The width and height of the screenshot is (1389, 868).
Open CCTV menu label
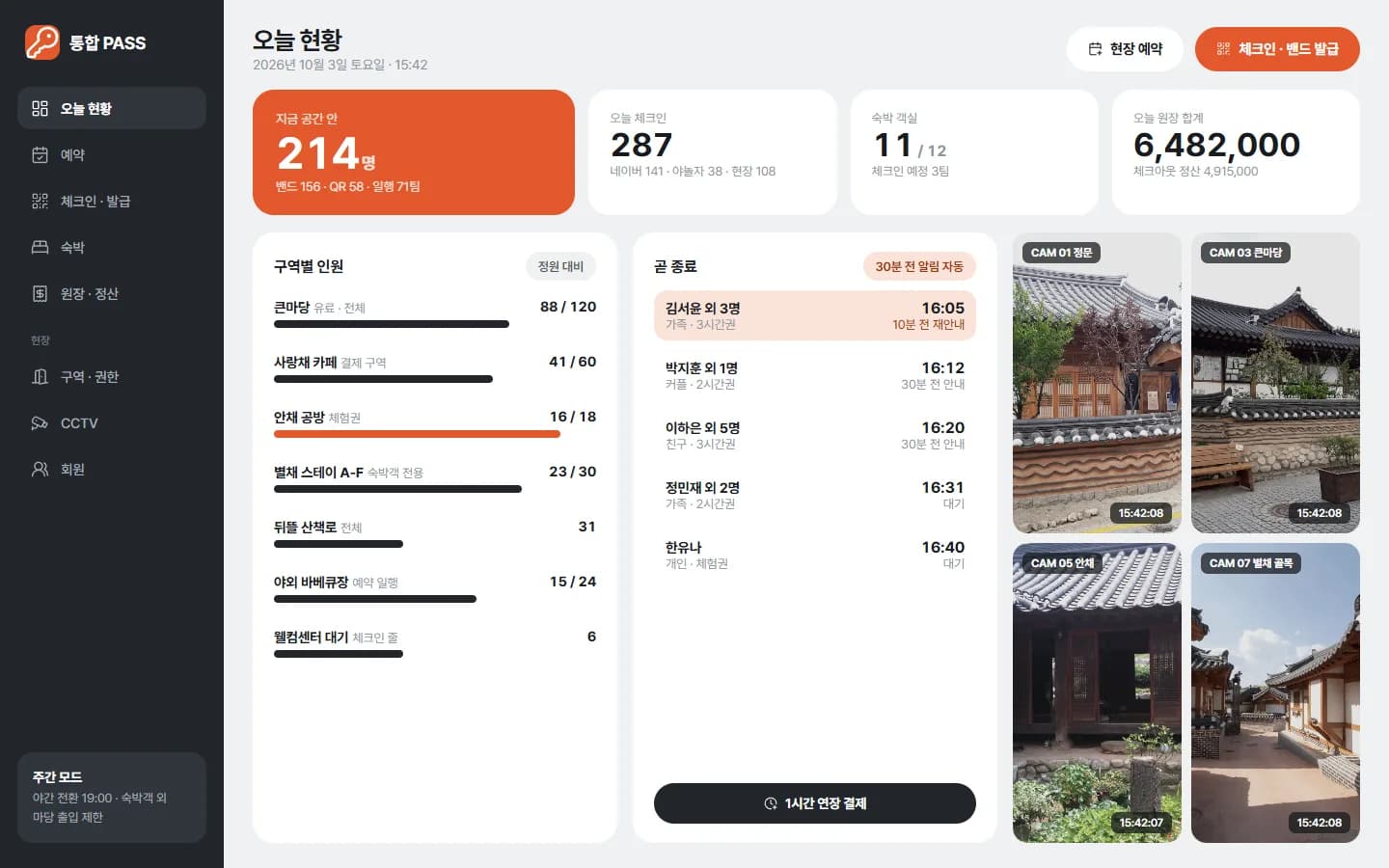tap(79, 422)
